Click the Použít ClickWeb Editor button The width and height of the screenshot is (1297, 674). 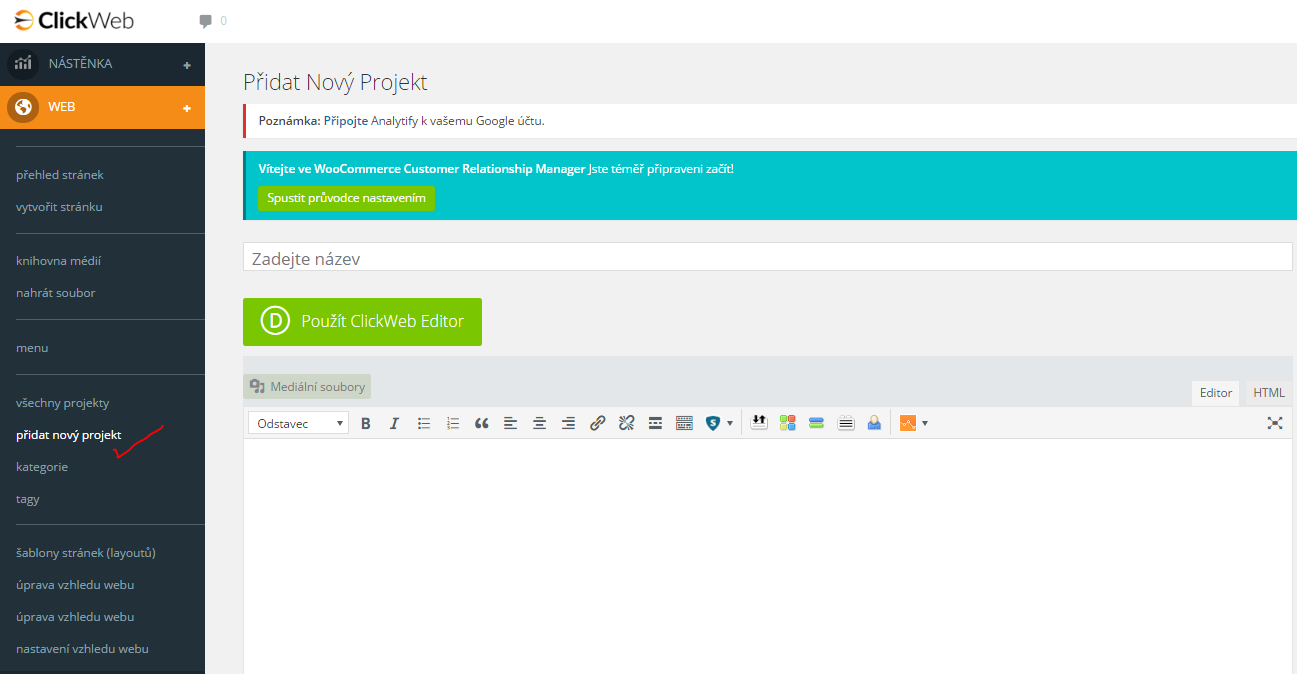(362, 321)
